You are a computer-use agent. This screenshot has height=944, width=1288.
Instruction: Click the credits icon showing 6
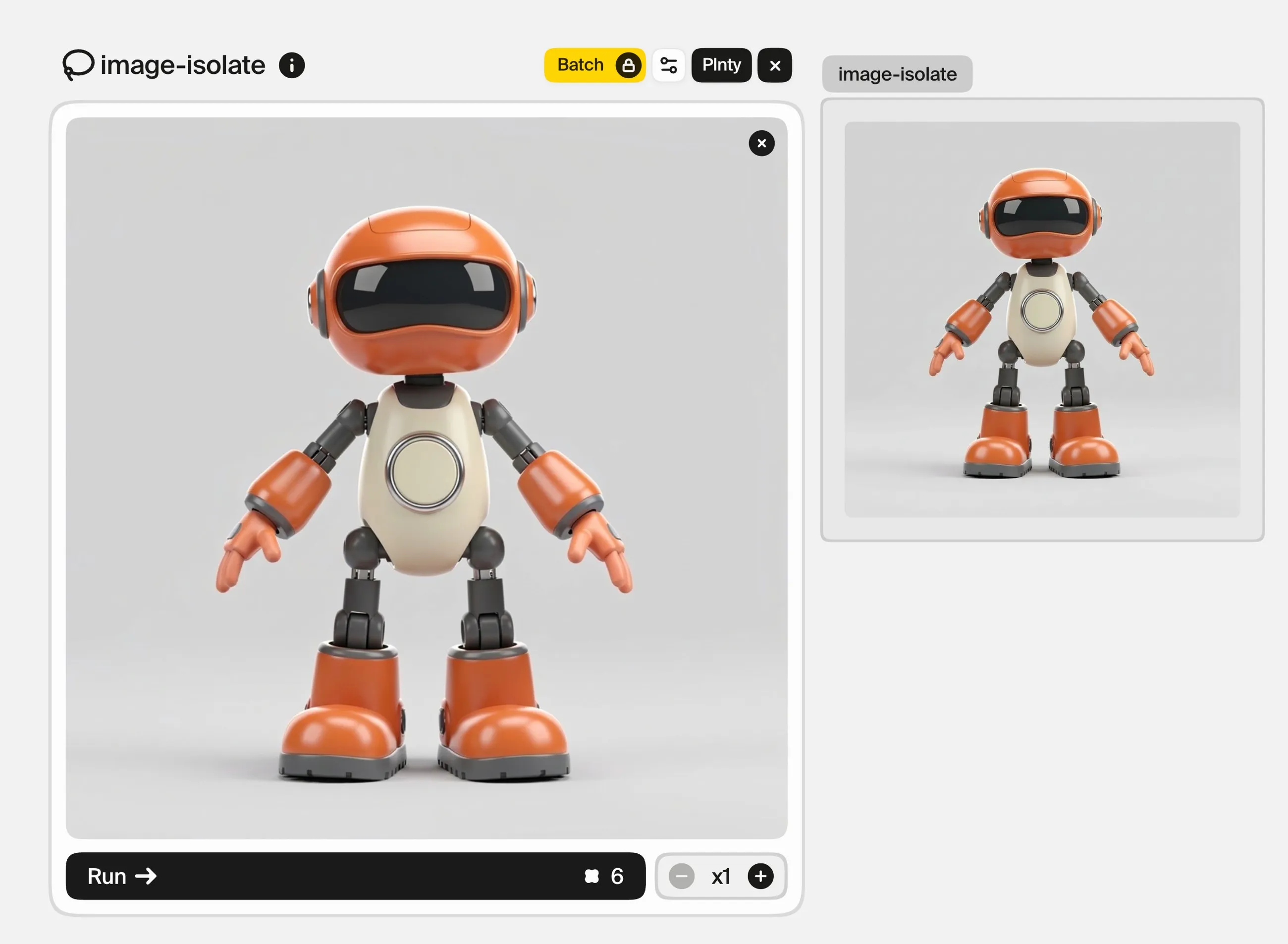pos(592,876)
